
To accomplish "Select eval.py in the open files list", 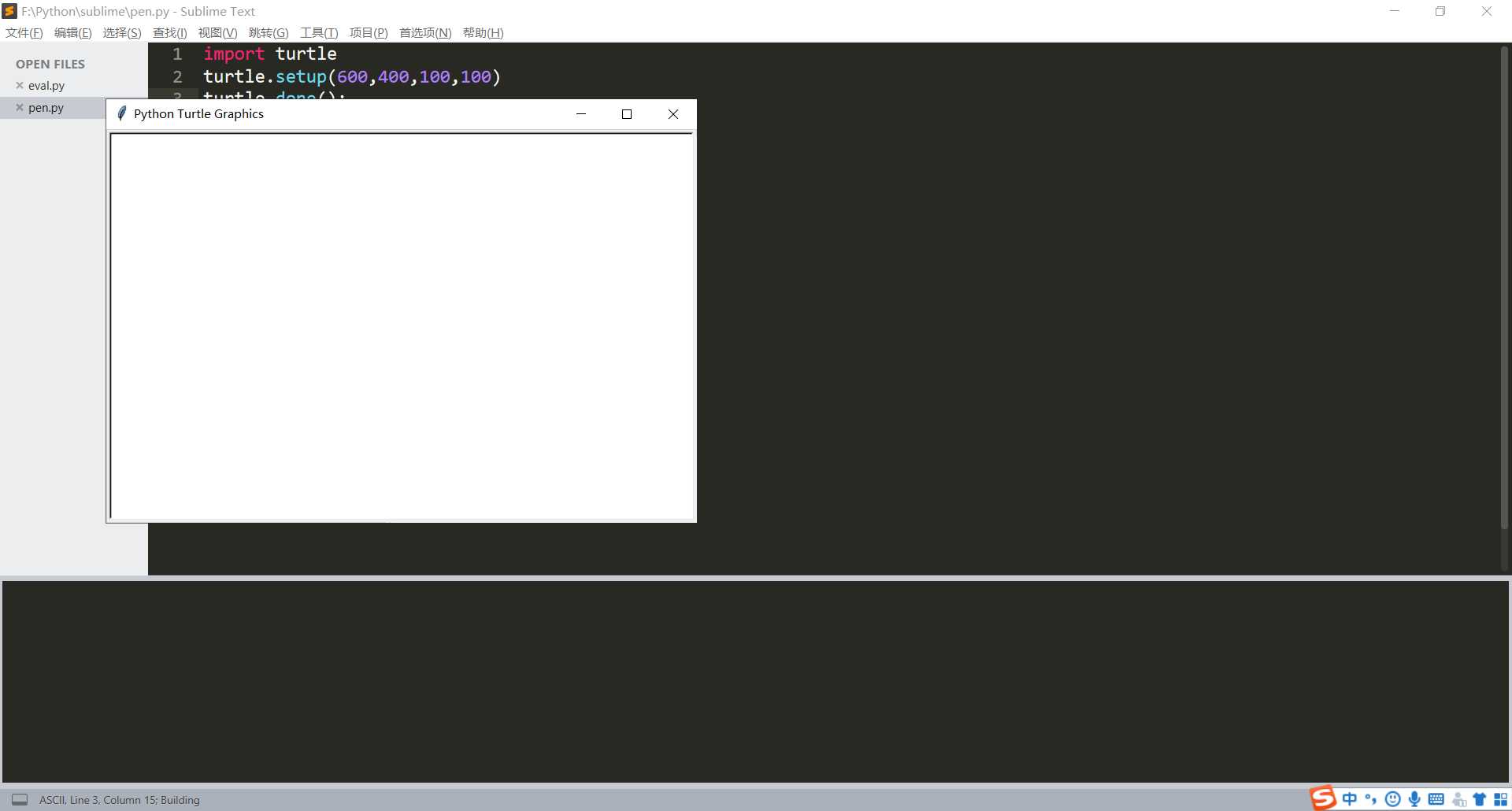I will (46, 85).
